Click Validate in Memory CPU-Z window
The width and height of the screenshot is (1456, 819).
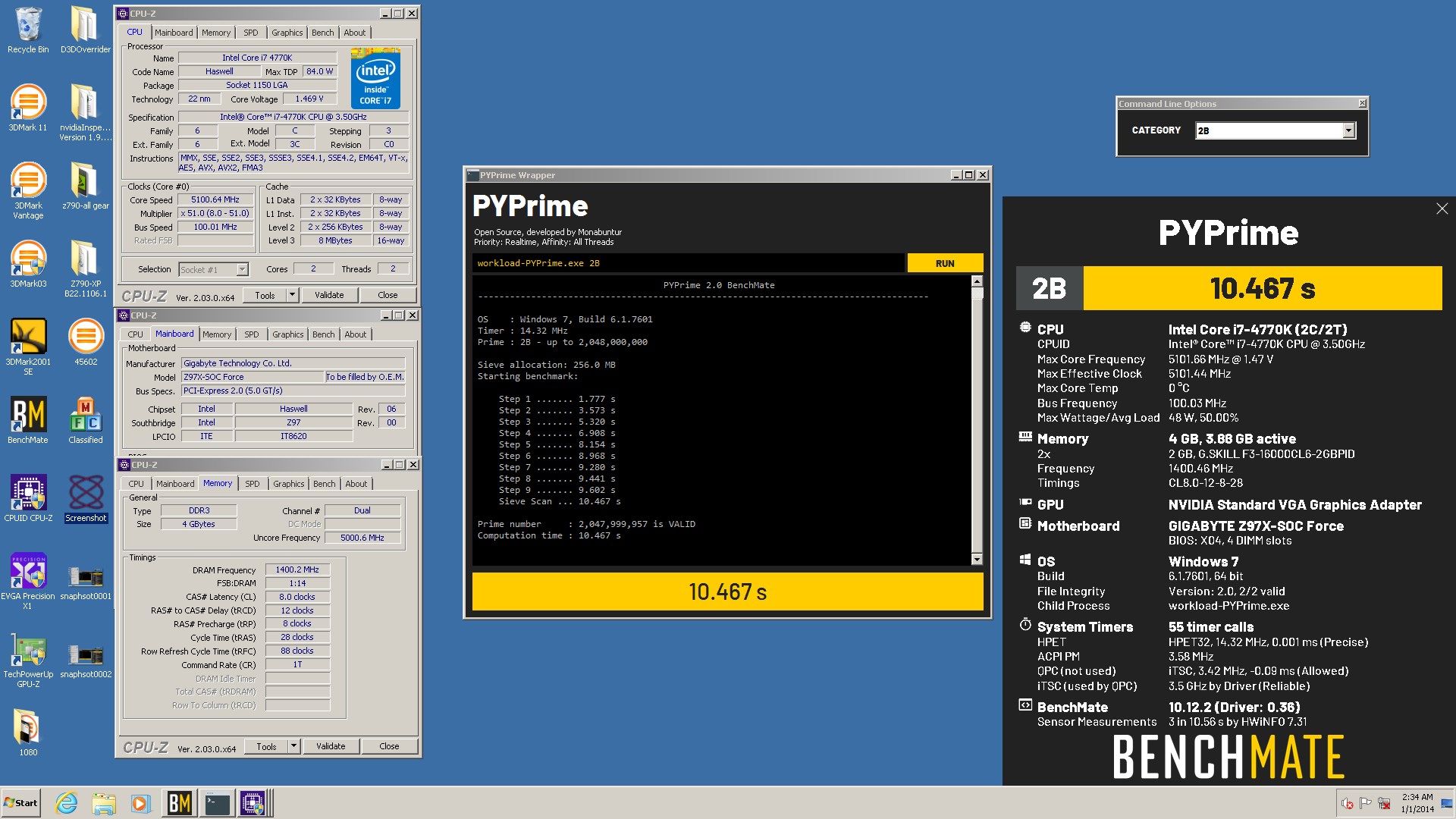pyautogui.click(x=331, y=746)
